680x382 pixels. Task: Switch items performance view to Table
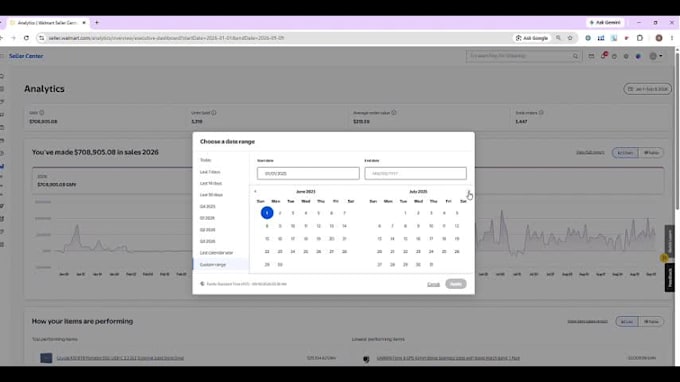tap(651, 322)
